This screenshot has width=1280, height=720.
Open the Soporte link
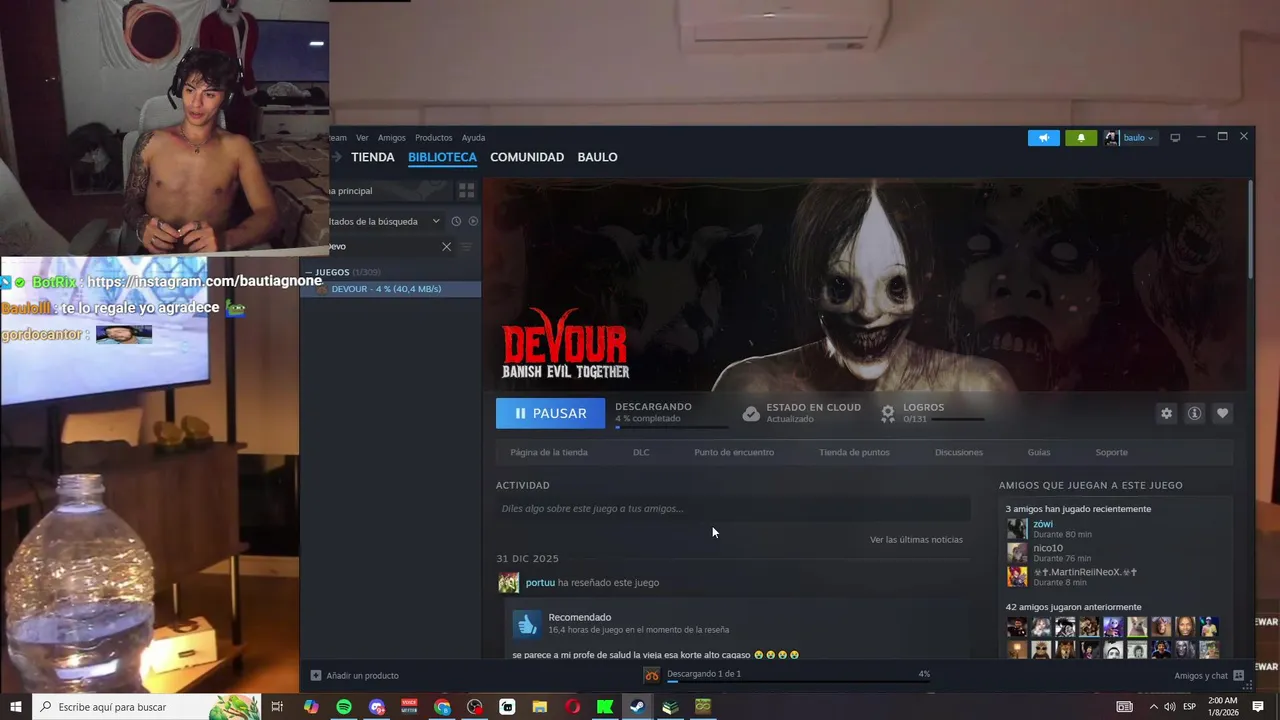pyautogui.click(x=1111, y=452)
